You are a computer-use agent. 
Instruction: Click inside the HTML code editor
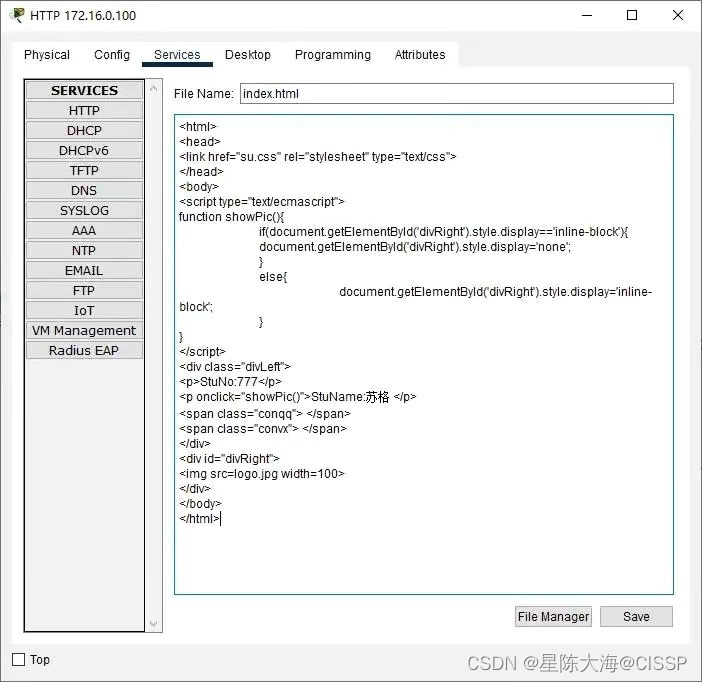424,354
